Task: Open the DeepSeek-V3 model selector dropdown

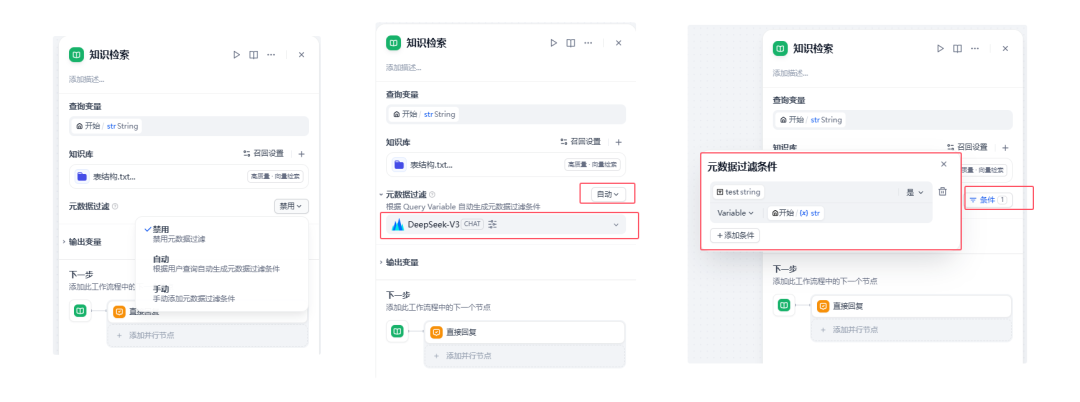Action: [506, 224]
